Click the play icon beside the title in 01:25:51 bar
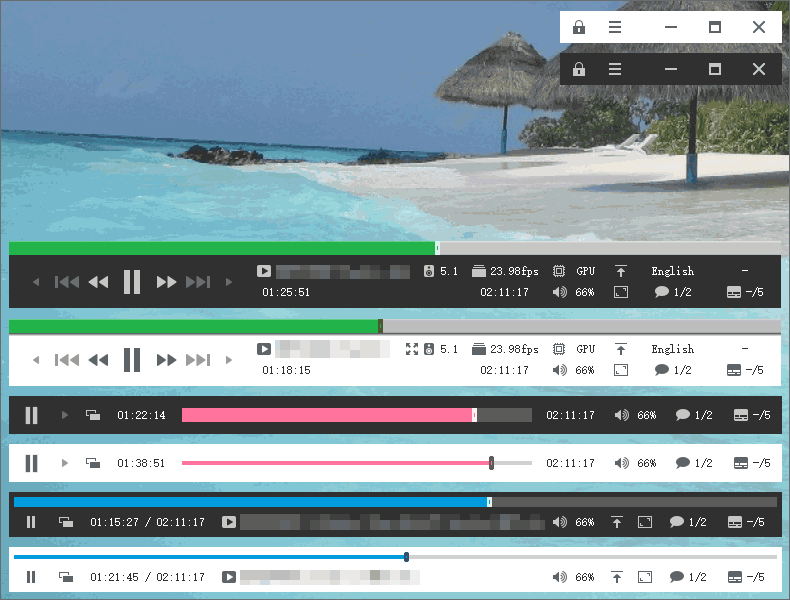Screen dimensions: 790x600 pos(264,271)
